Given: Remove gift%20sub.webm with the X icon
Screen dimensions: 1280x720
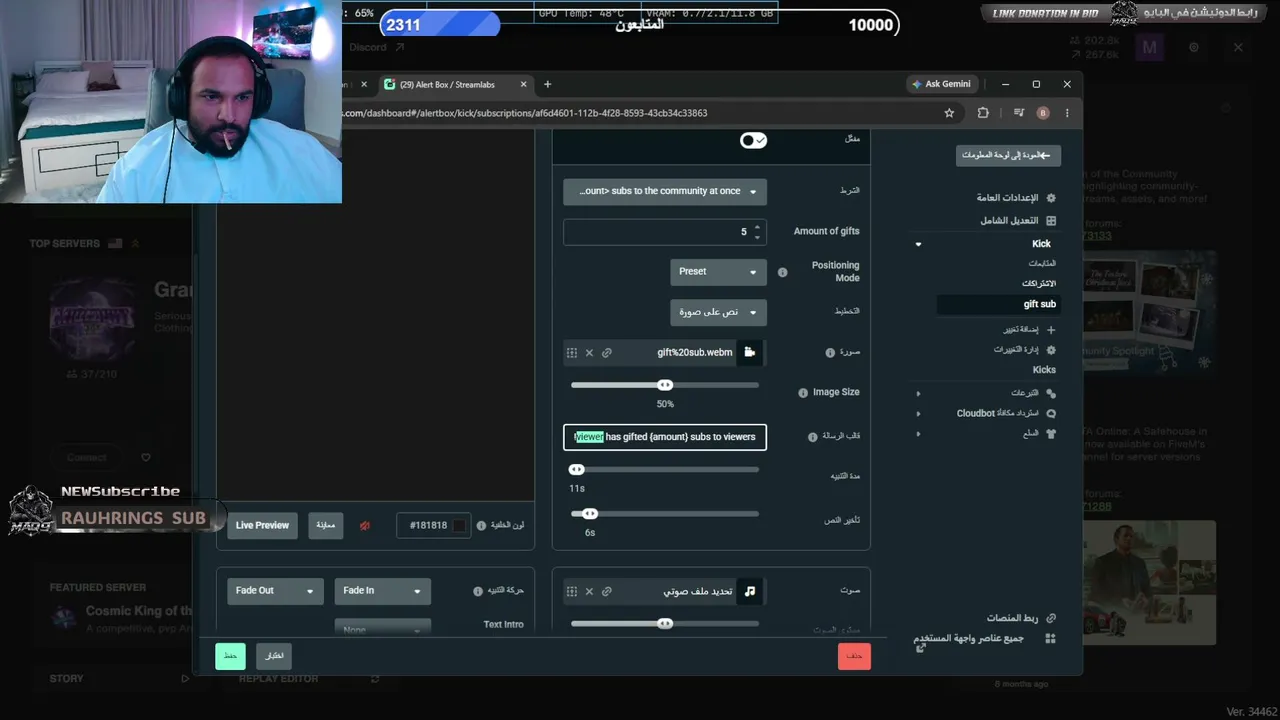Looking at the screenshot, I should tap(589, 353).
